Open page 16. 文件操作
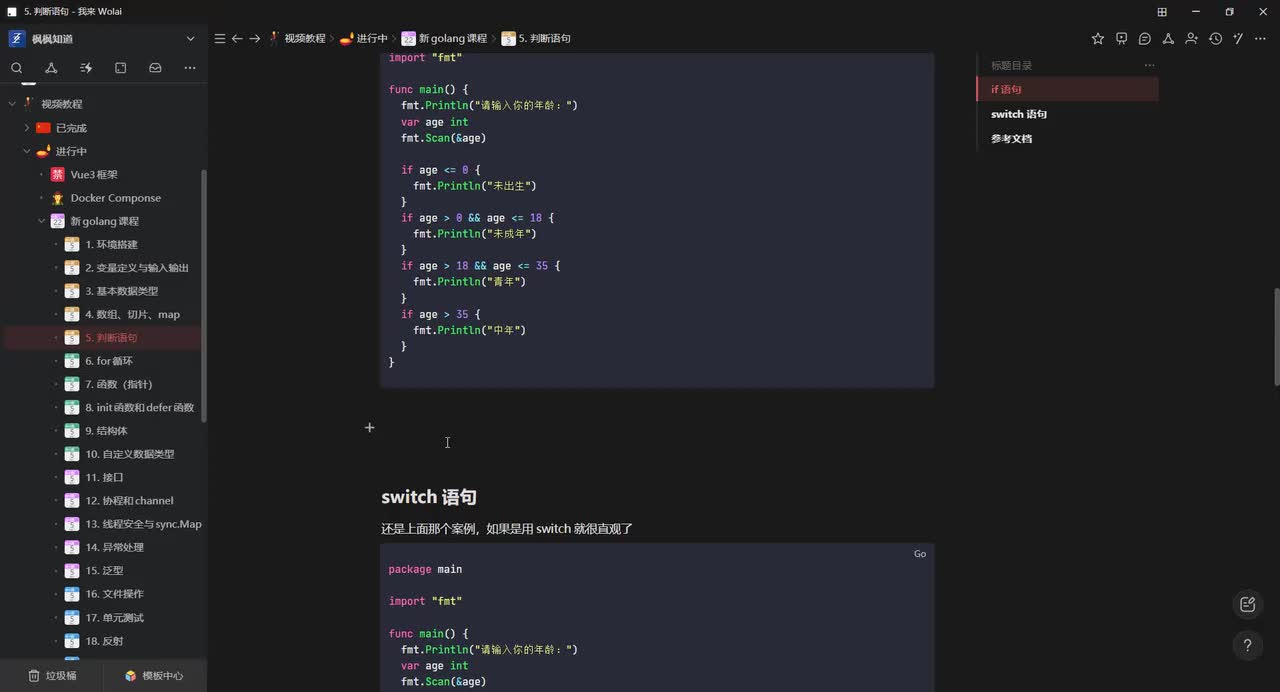This screenshot has width=1280, height=692. pyautogui.click(x=114, y=594)
